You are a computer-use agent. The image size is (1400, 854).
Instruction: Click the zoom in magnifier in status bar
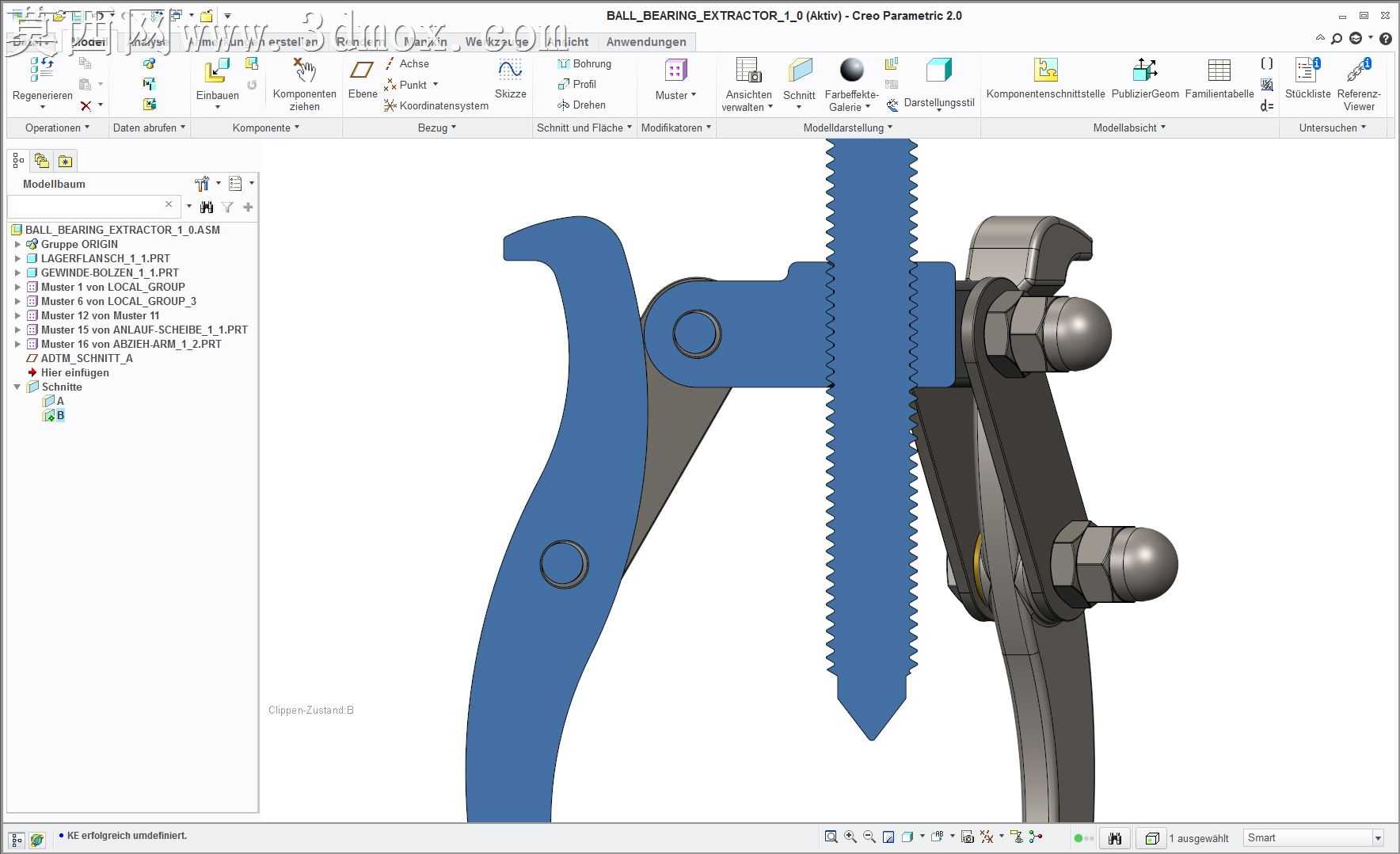point(850,837)
